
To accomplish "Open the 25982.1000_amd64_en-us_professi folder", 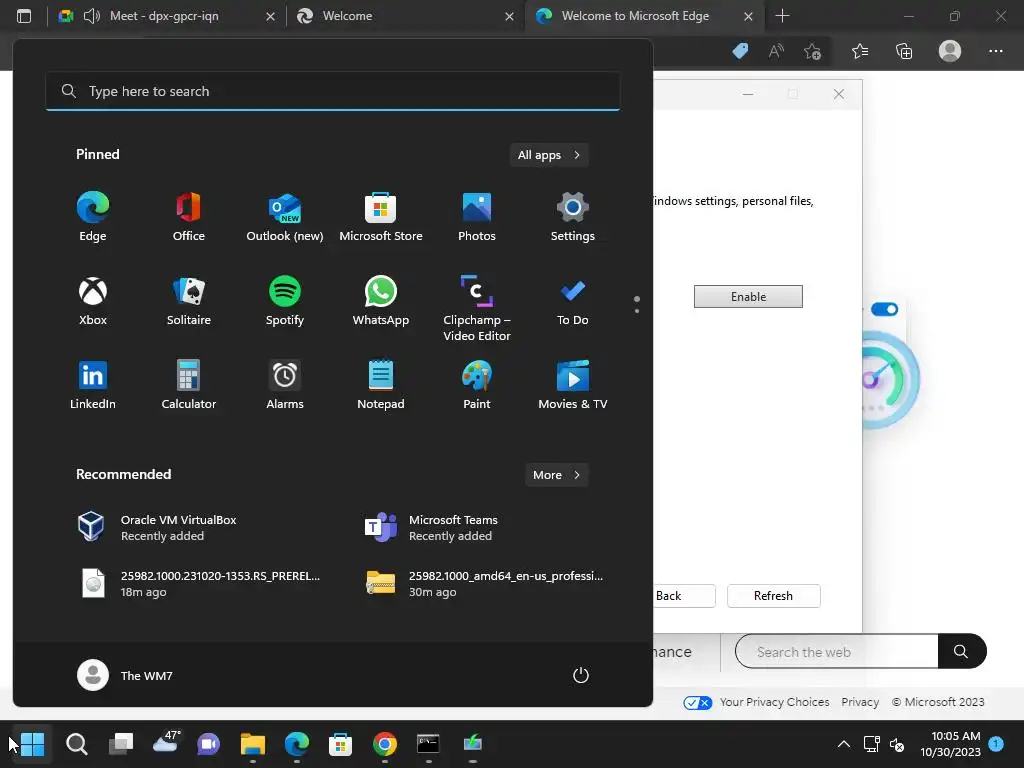I will 483,583.
